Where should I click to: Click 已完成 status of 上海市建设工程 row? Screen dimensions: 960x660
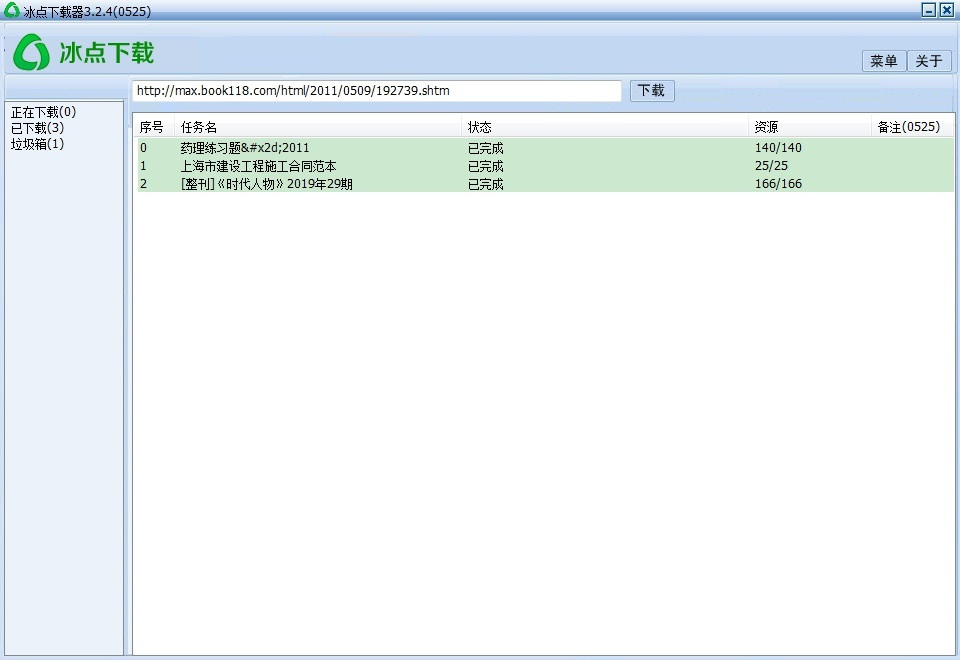point(486,166)
